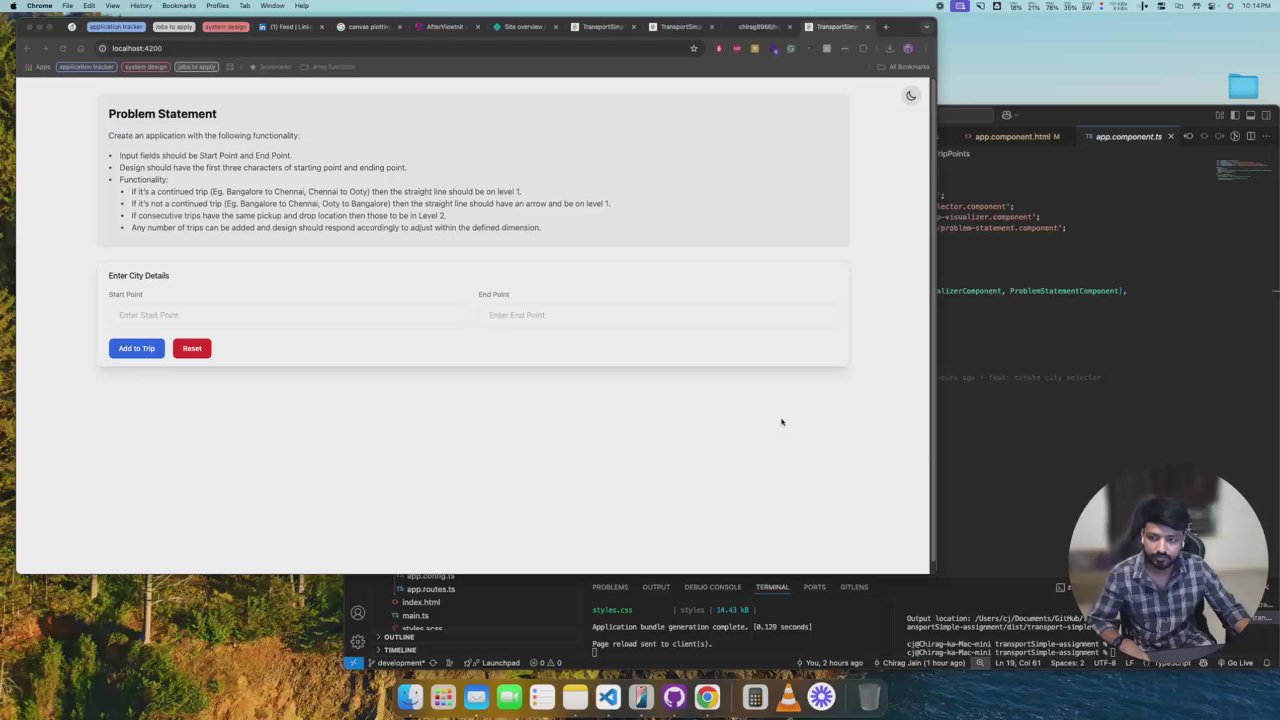Expand the TIMELINE section in VS Code
This screenshot has width=1280, height=720.
(400, 650)
